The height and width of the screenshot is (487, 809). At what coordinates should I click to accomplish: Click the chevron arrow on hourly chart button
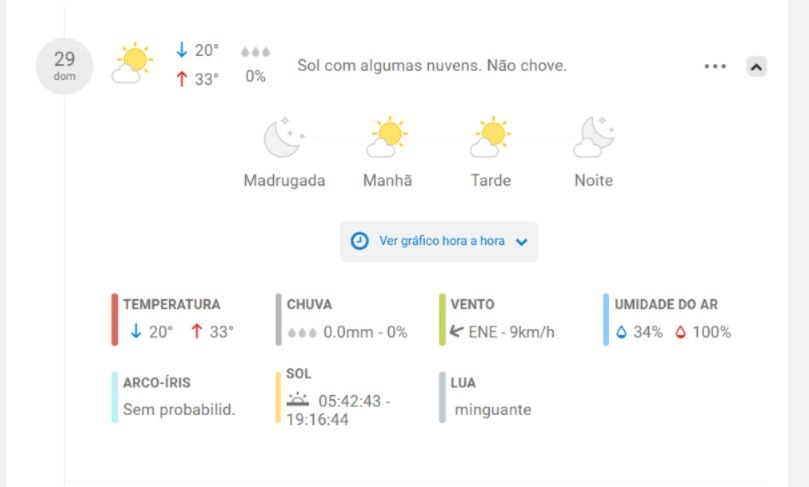pos(522,242)
